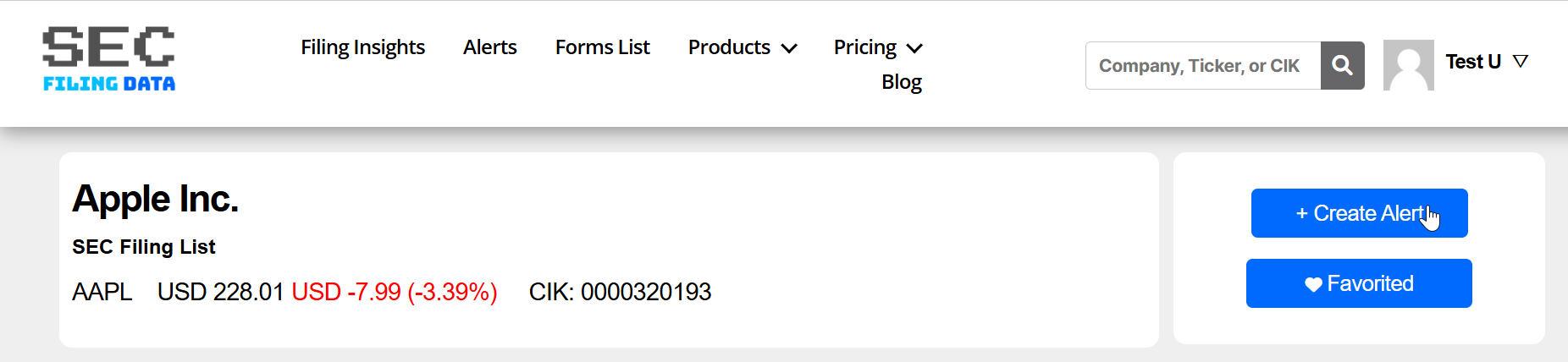Visit the Blog link
The image size is (1568, 362).
point(901,82)
